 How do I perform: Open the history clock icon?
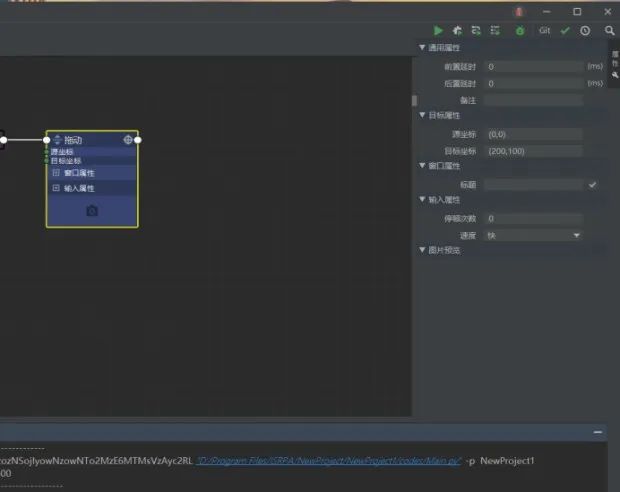click(585, 31)
